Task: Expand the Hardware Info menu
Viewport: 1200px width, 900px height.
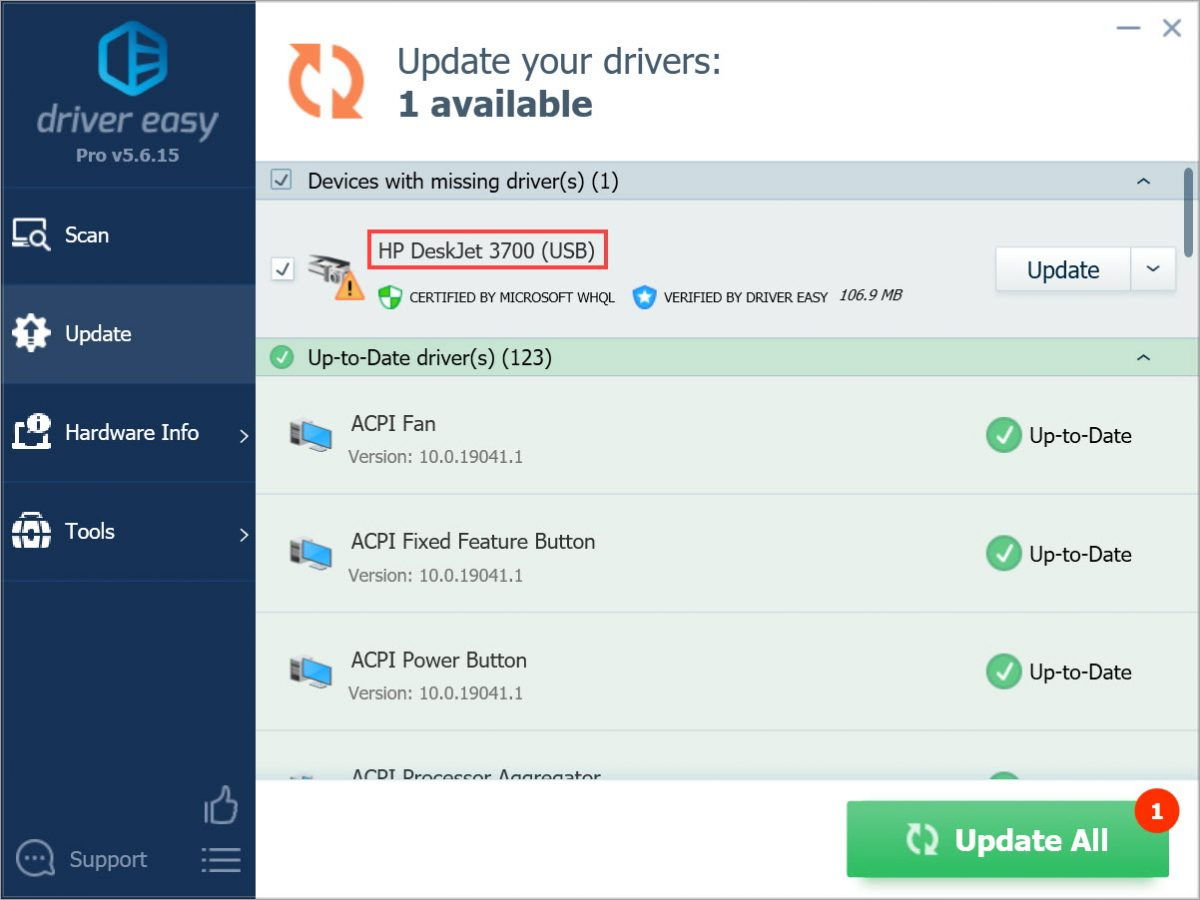Action: pos(131,433)
